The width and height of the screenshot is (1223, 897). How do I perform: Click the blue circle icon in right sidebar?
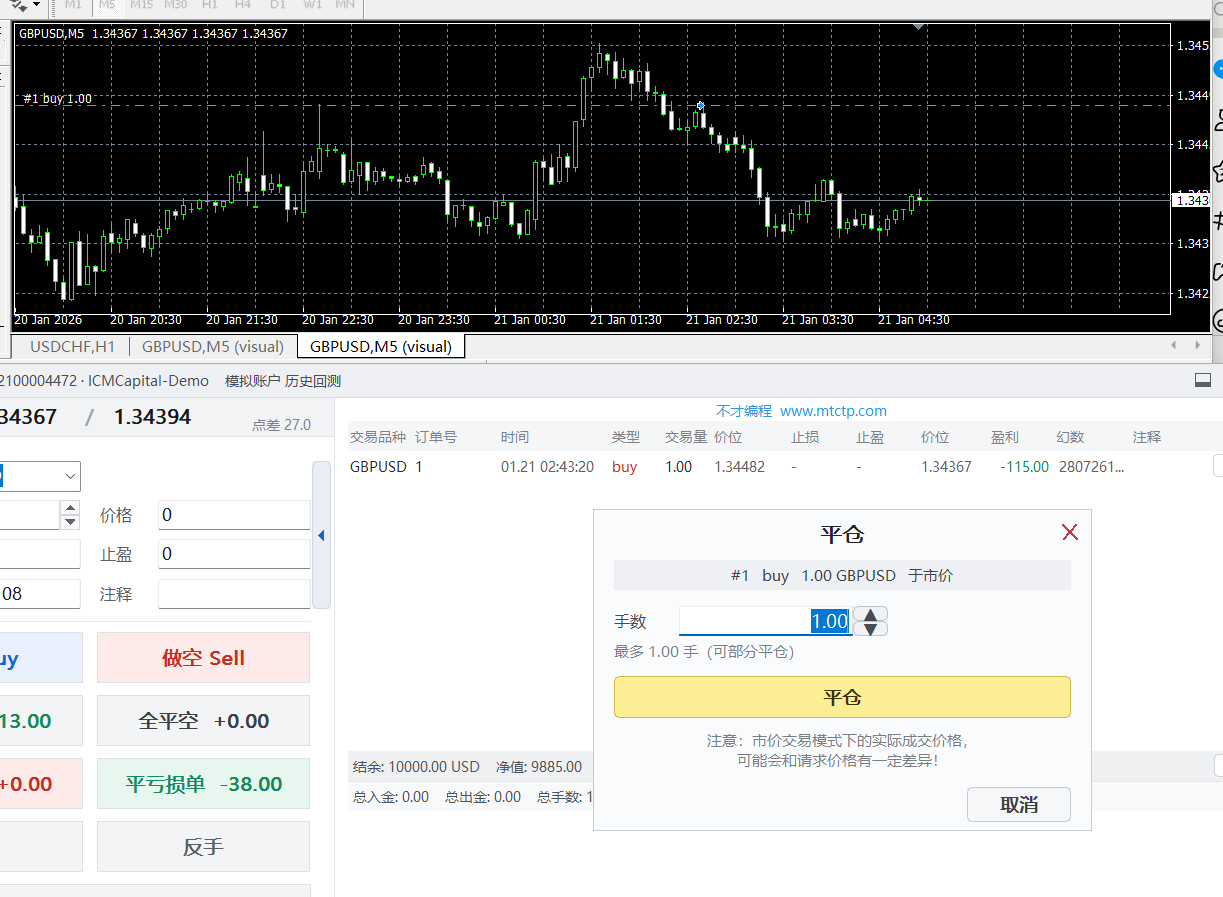click(1218, 69)
